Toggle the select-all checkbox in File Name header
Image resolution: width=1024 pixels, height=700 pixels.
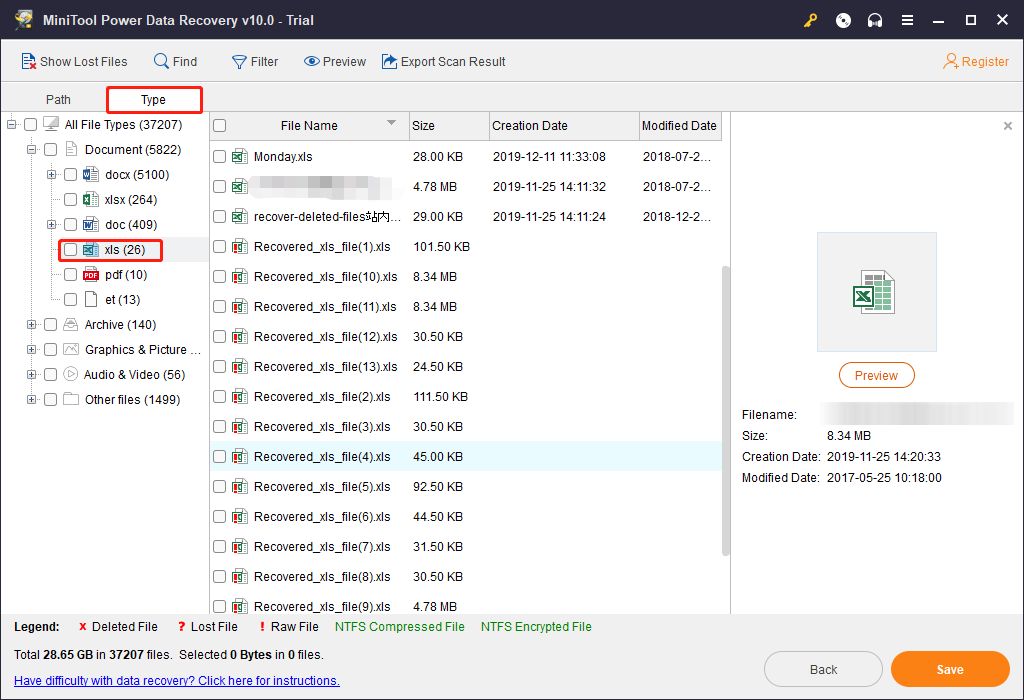click(220, 125)
